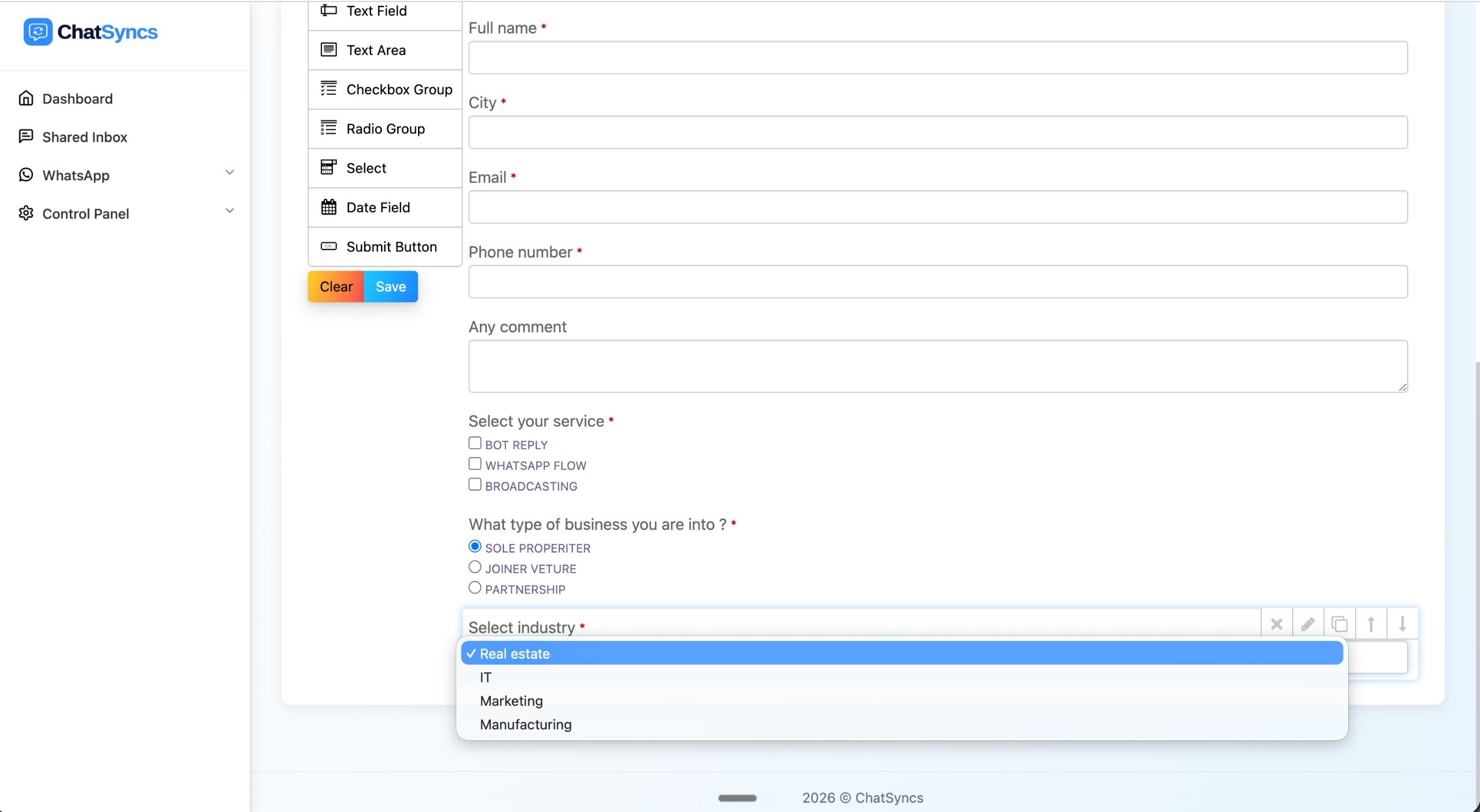Click the Radio Group list icon

[x=328, y=128]
